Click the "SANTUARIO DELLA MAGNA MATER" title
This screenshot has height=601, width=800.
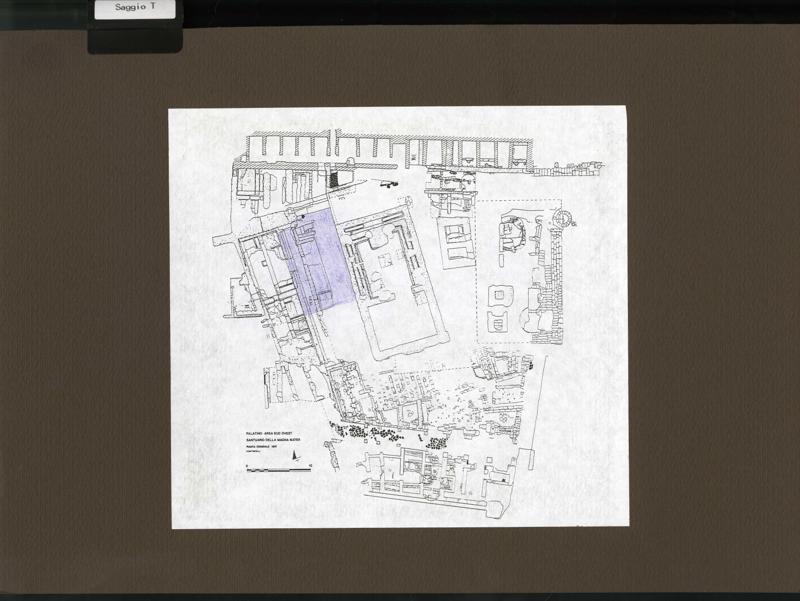273,440
